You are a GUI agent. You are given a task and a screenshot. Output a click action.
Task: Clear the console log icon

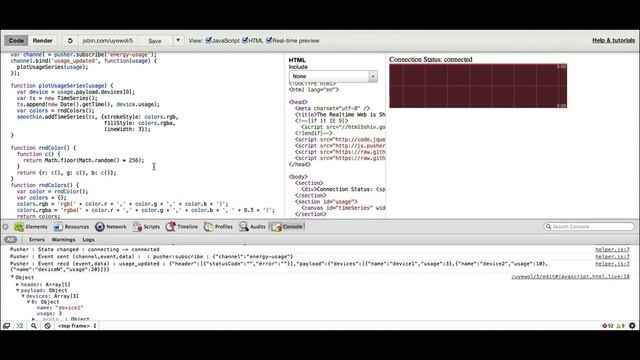pyautogui.click(x=47, y=326)
